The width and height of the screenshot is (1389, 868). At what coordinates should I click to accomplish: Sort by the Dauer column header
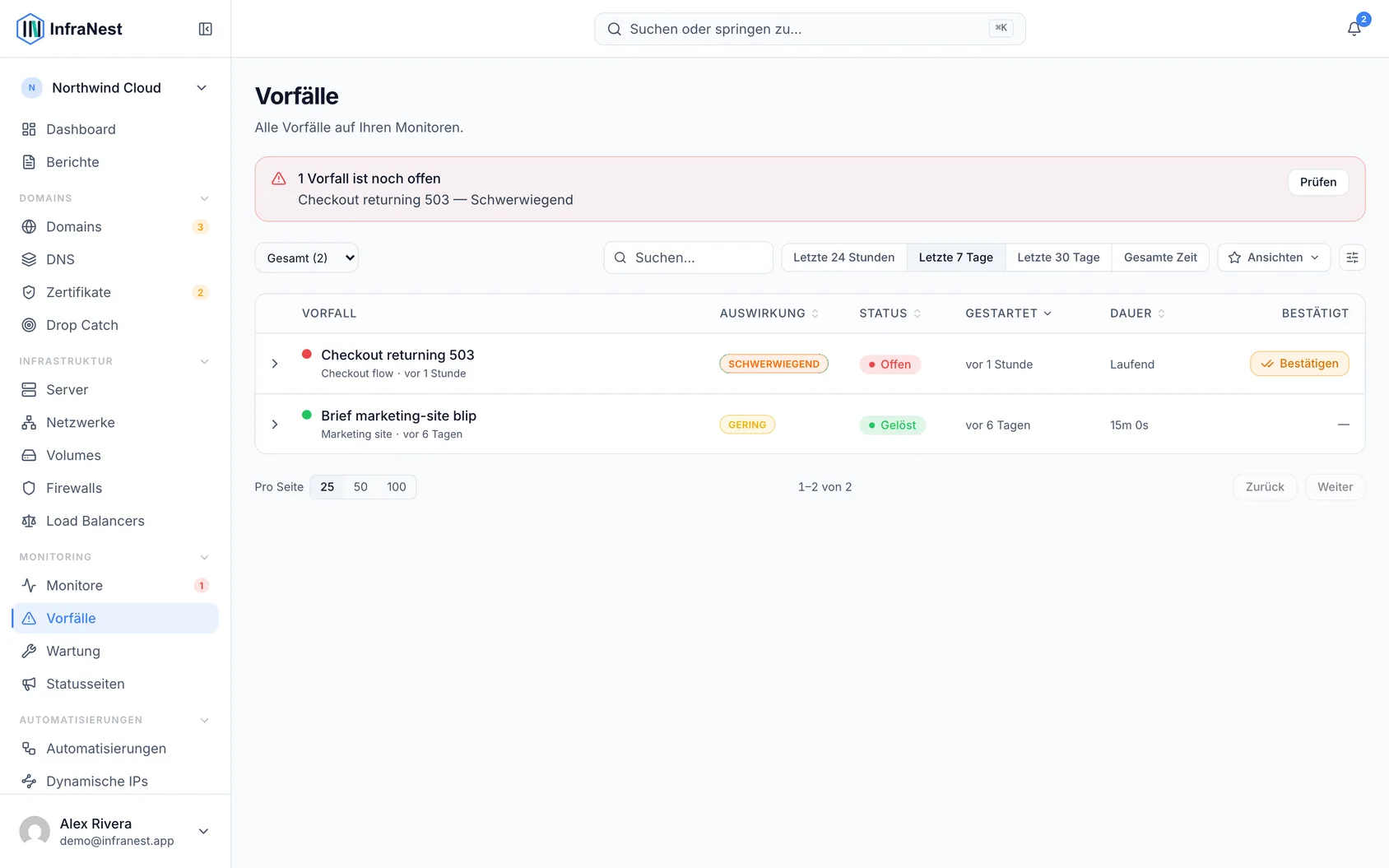1137,313
